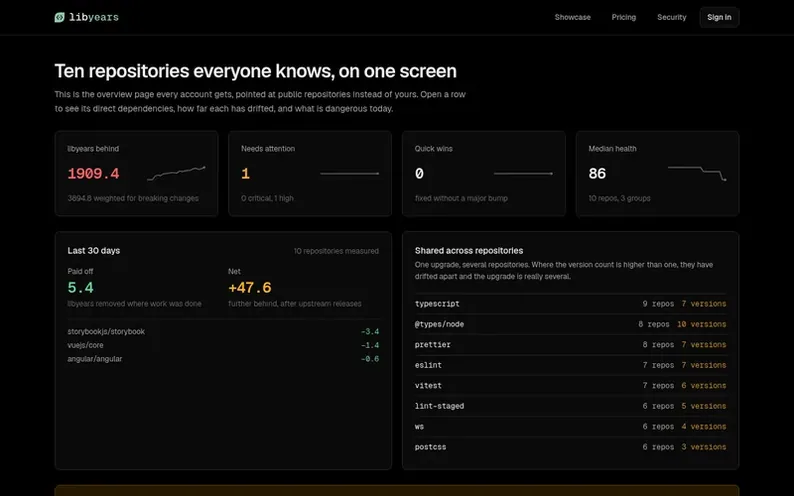Open the postcss dependency row
The width and height of the screenshot is (794, 496).
click(570, 447)
